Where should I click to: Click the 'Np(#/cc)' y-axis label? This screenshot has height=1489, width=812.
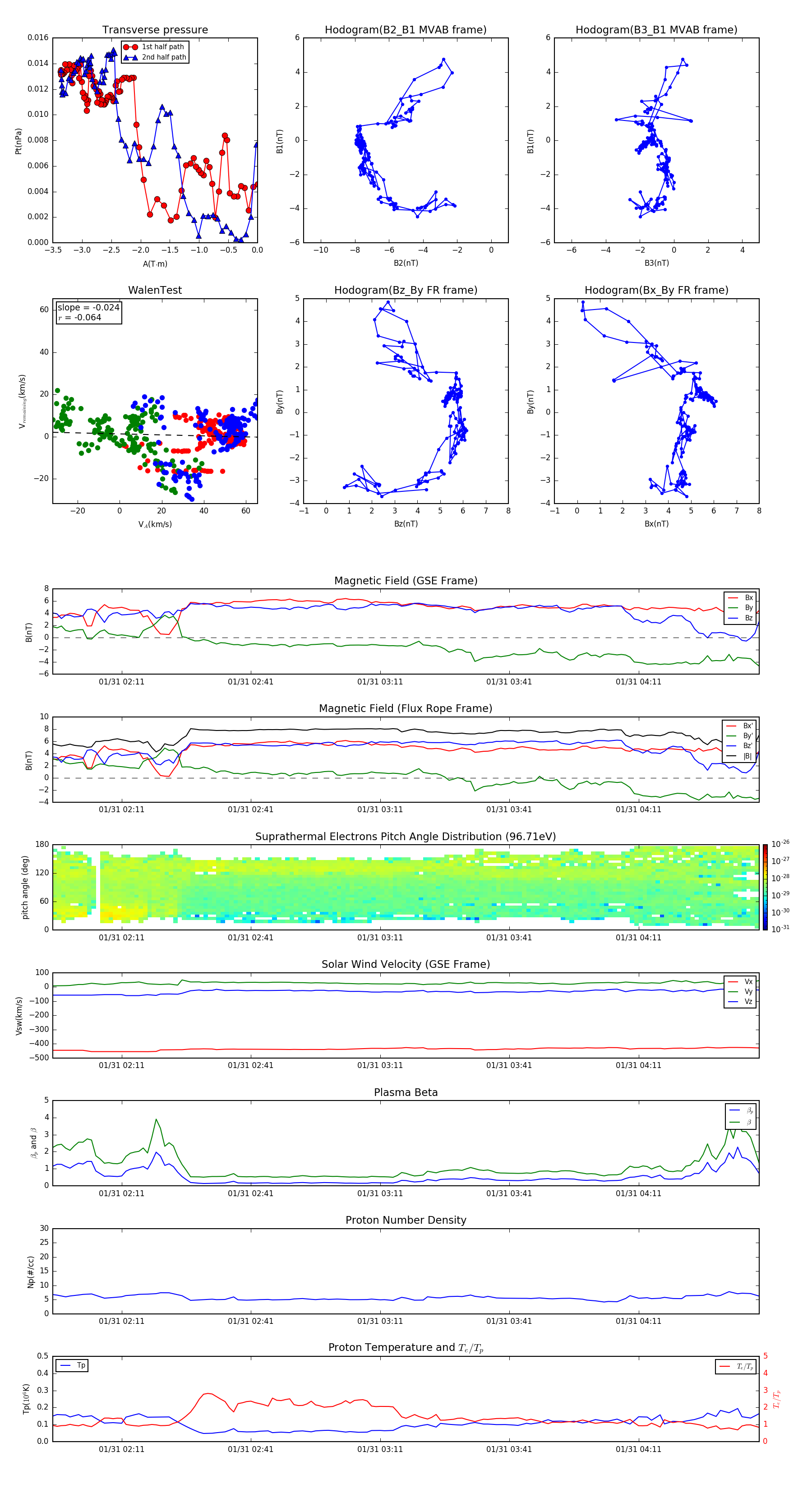click(31, 1272)
